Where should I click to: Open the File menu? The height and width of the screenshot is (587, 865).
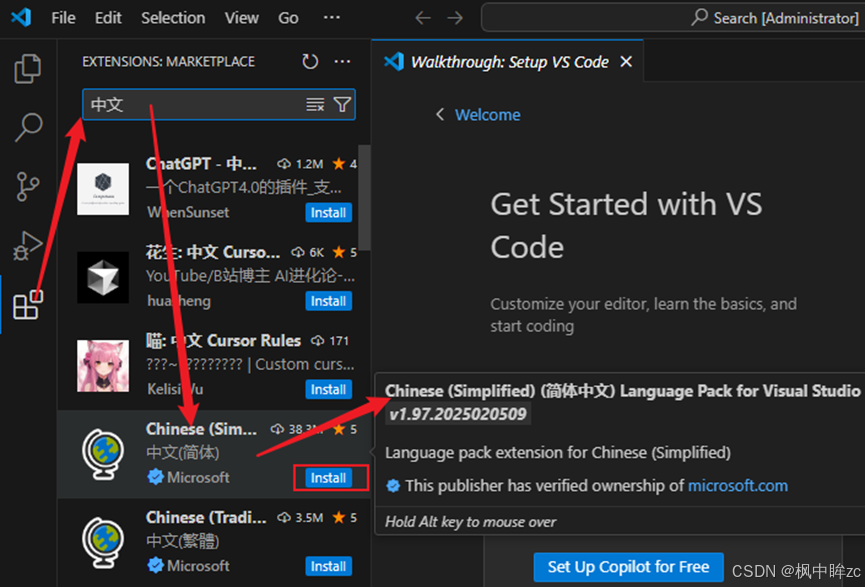click(63, 18)
